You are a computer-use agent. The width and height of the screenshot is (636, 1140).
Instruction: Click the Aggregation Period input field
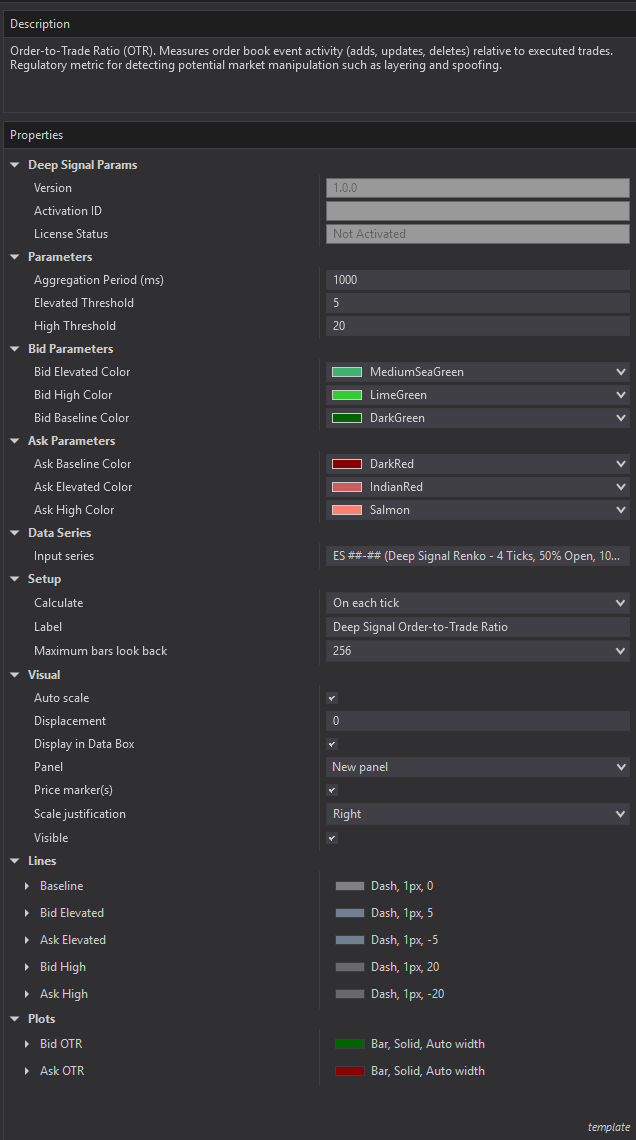coord(477,280)
